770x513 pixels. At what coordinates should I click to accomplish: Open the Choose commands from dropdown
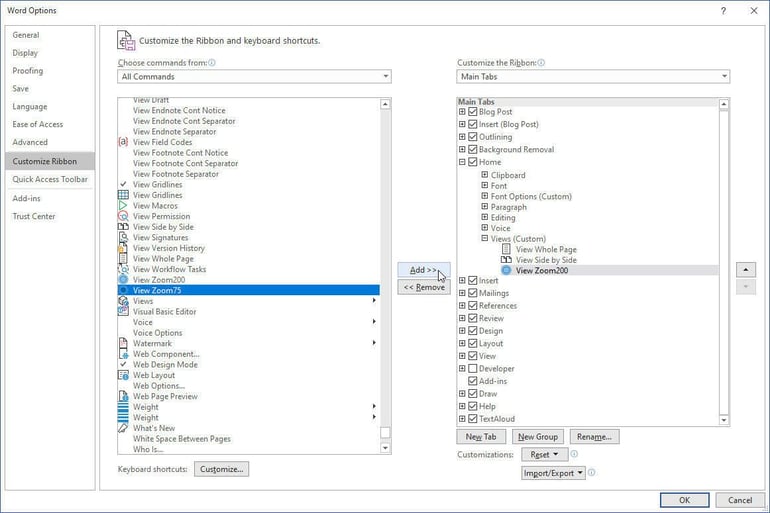pos(254,76)
